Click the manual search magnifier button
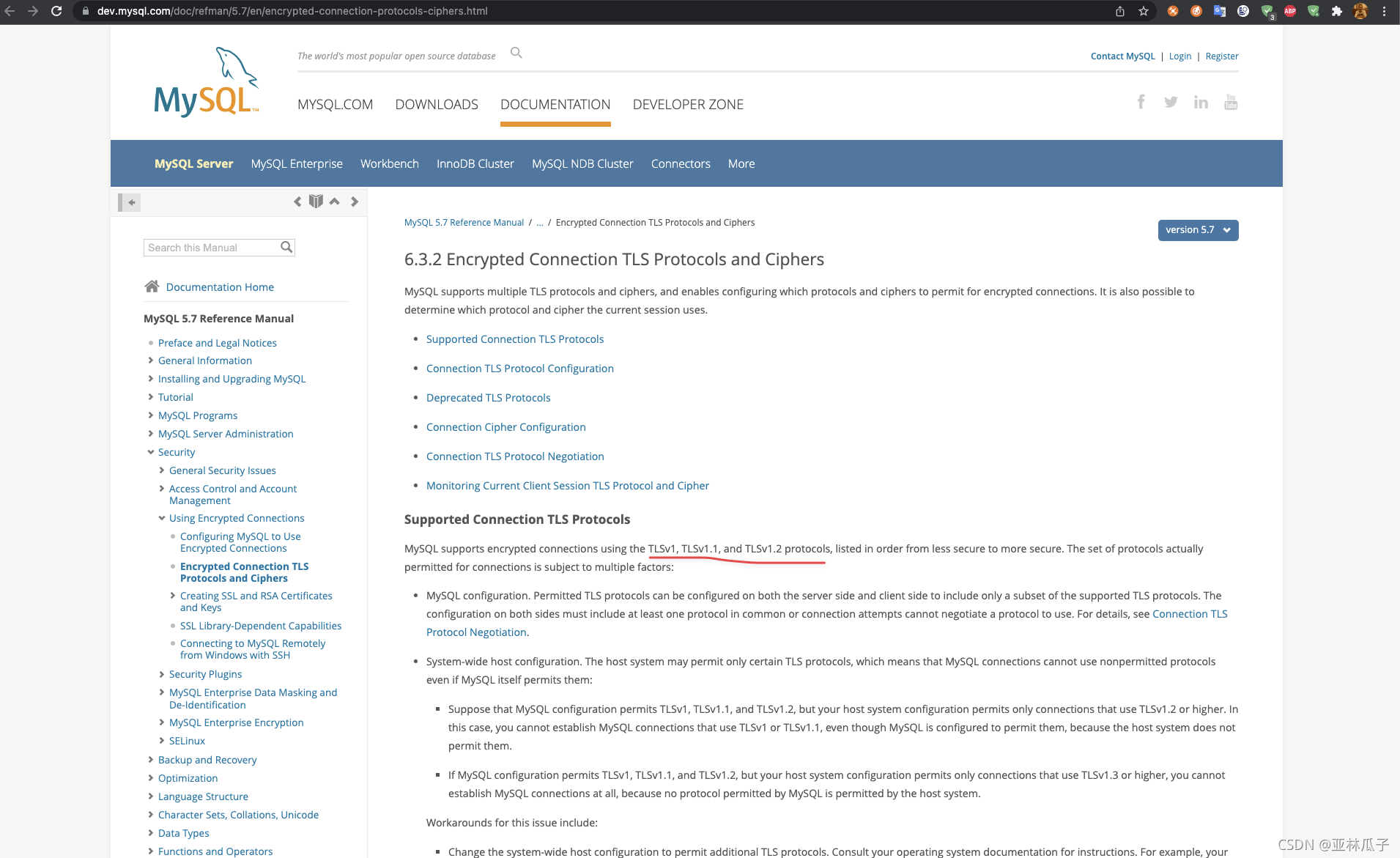The width and height of the screenshot is (1400, 858). (x=286, y=248)
